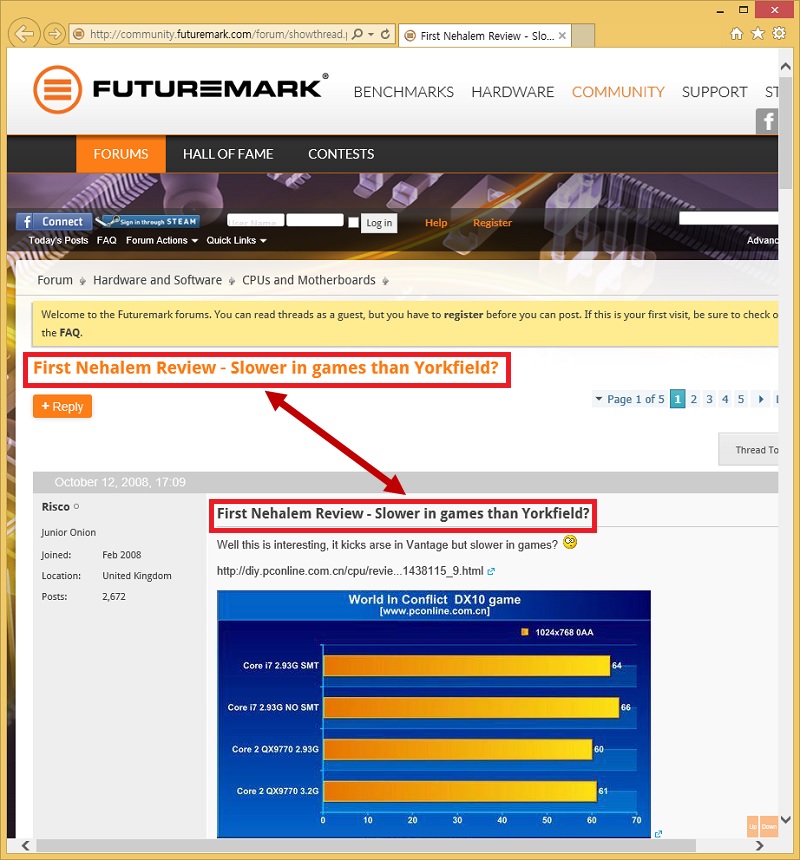Click vertical scrollbar up arrow
The height and width of the screenshot is (860, 800).
pos(785,66)
